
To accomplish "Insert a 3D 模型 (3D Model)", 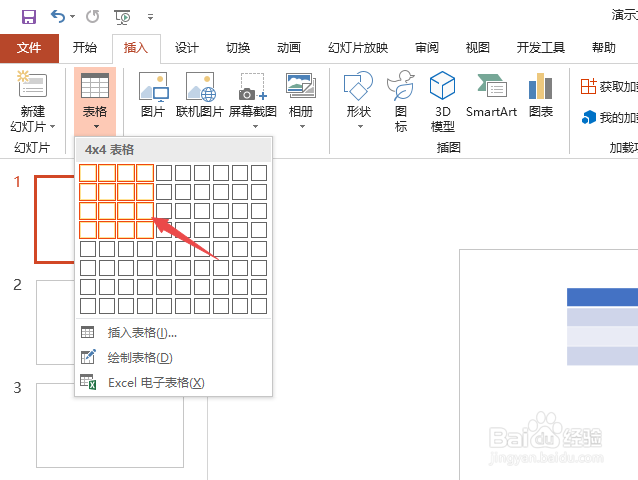I will (x=442, y=101).
